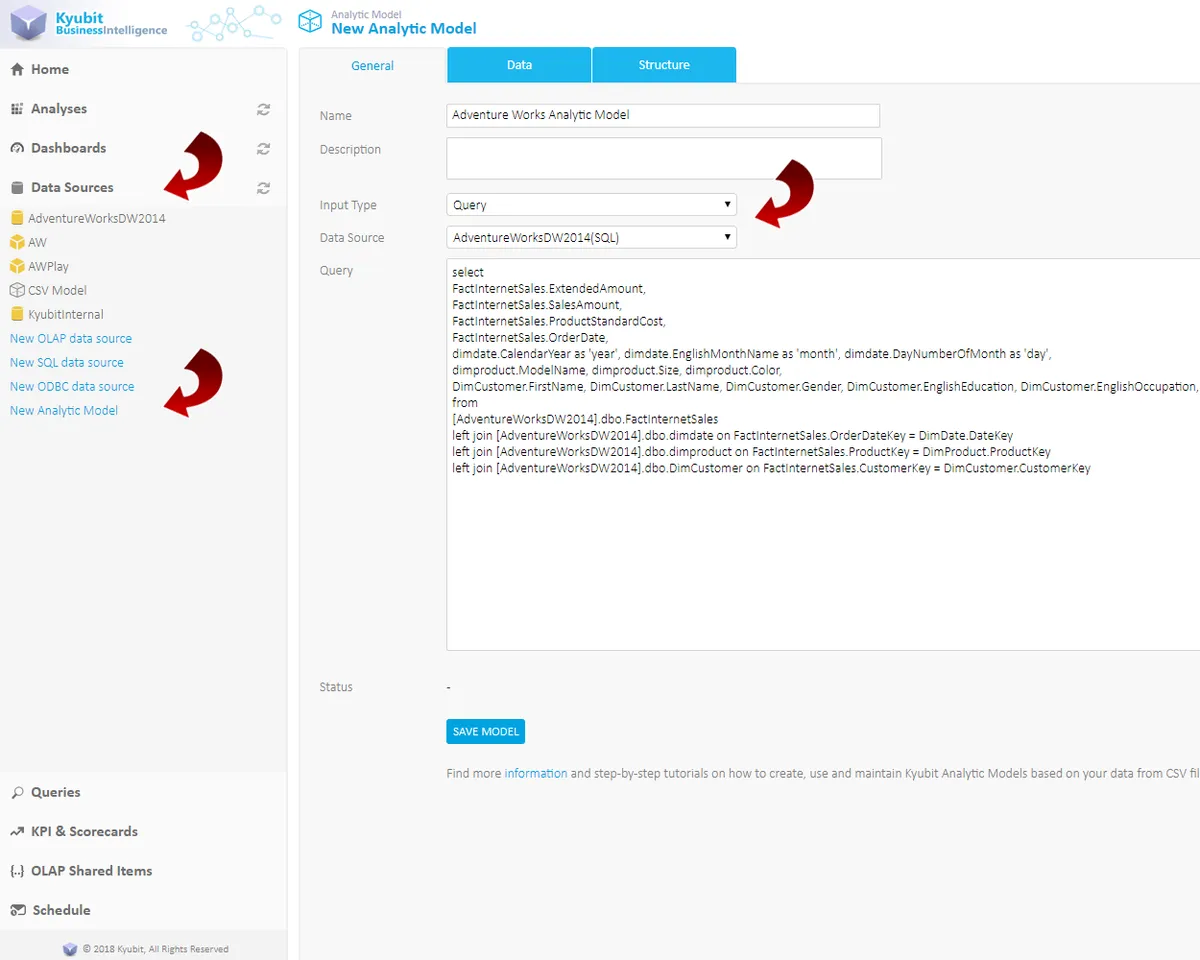Click the Kyubit copyright footer text
Viewport: 1200px width, 960px height.
(155, 949)
